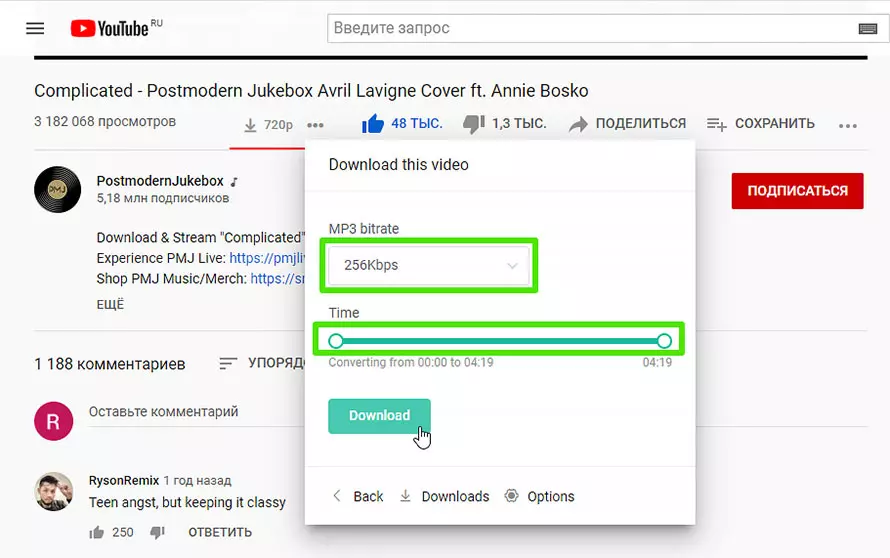The width and height of the screenshot is (890, 558).
Task: Click the video title 'Complicated - Postmodern Jukebox'
Action: coord(311,91)
